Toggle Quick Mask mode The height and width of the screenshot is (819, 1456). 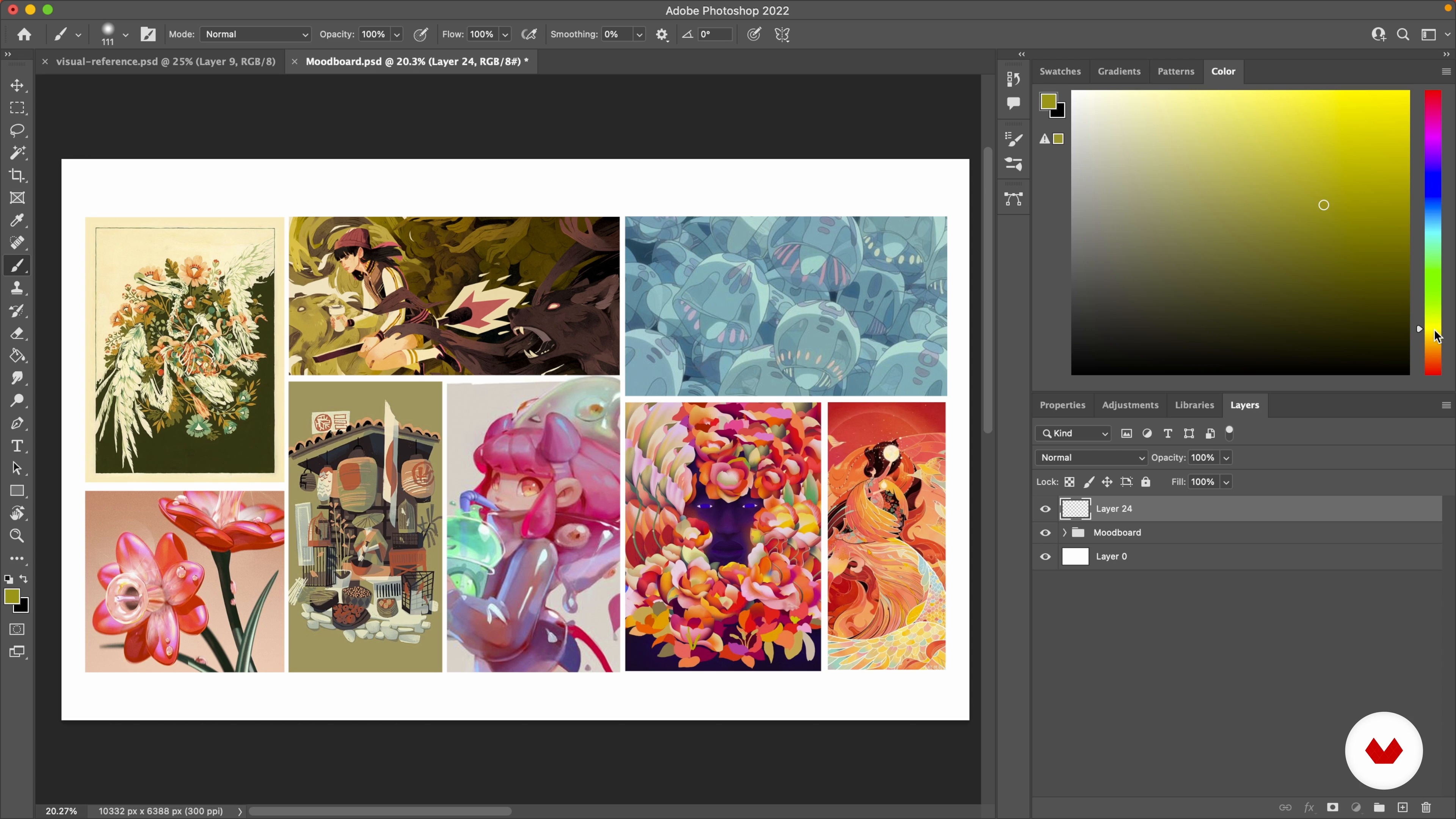pyautogui.click(x=17, y=630)
